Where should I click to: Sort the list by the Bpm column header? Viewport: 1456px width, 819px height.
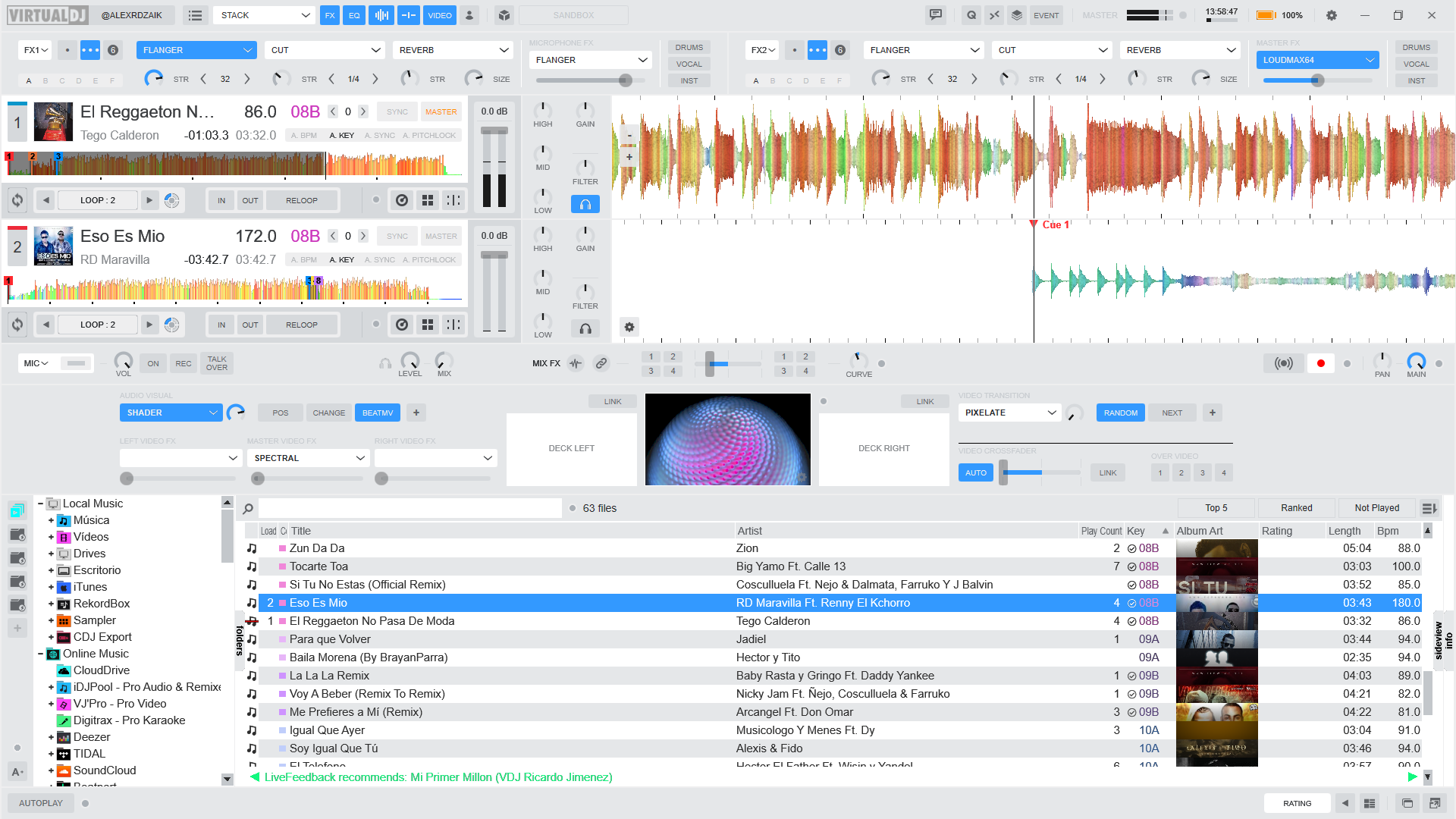(x=1398, y=531)
